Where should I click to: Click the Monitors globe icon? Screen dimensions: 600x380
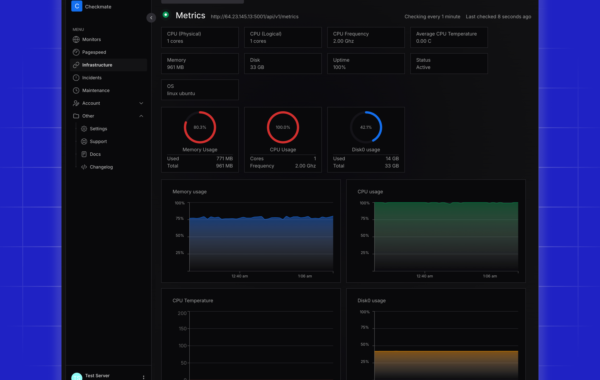coord(76,39)
